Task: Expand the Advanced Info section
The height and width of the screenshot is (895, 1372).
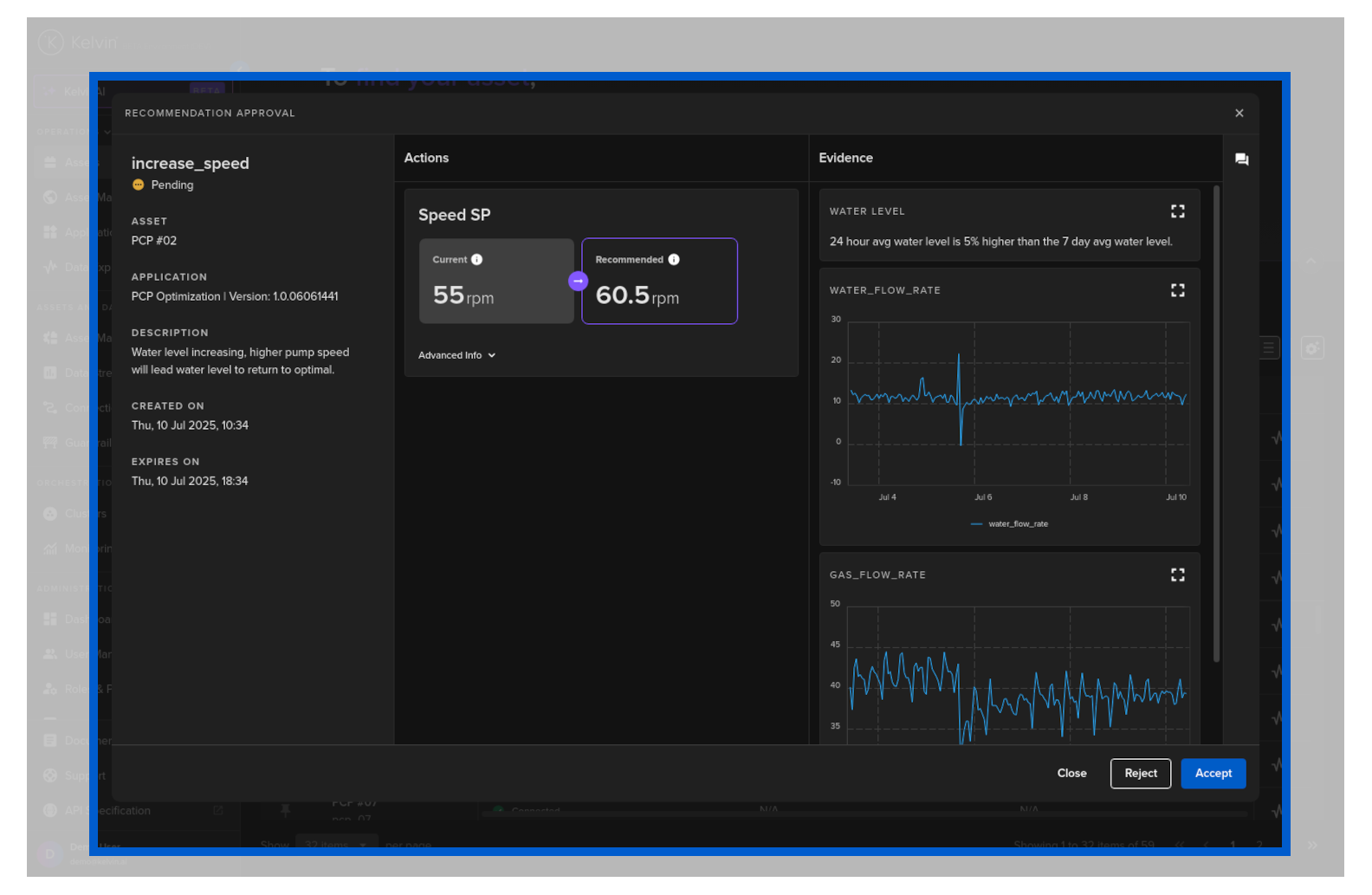Action: coord(456,355)
